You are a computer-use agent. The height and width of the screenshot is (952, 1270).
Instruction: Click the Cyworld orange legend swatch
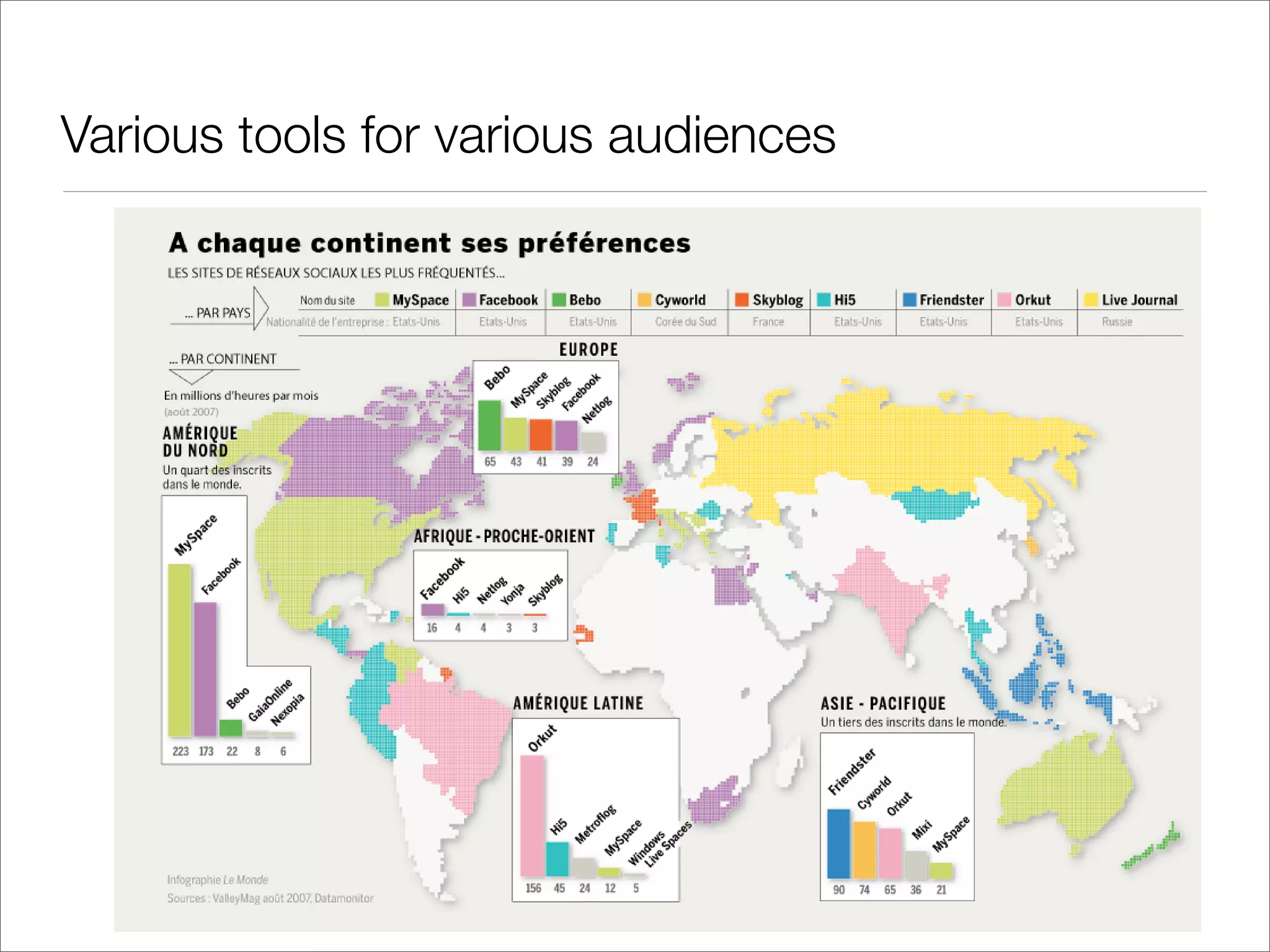644,300
